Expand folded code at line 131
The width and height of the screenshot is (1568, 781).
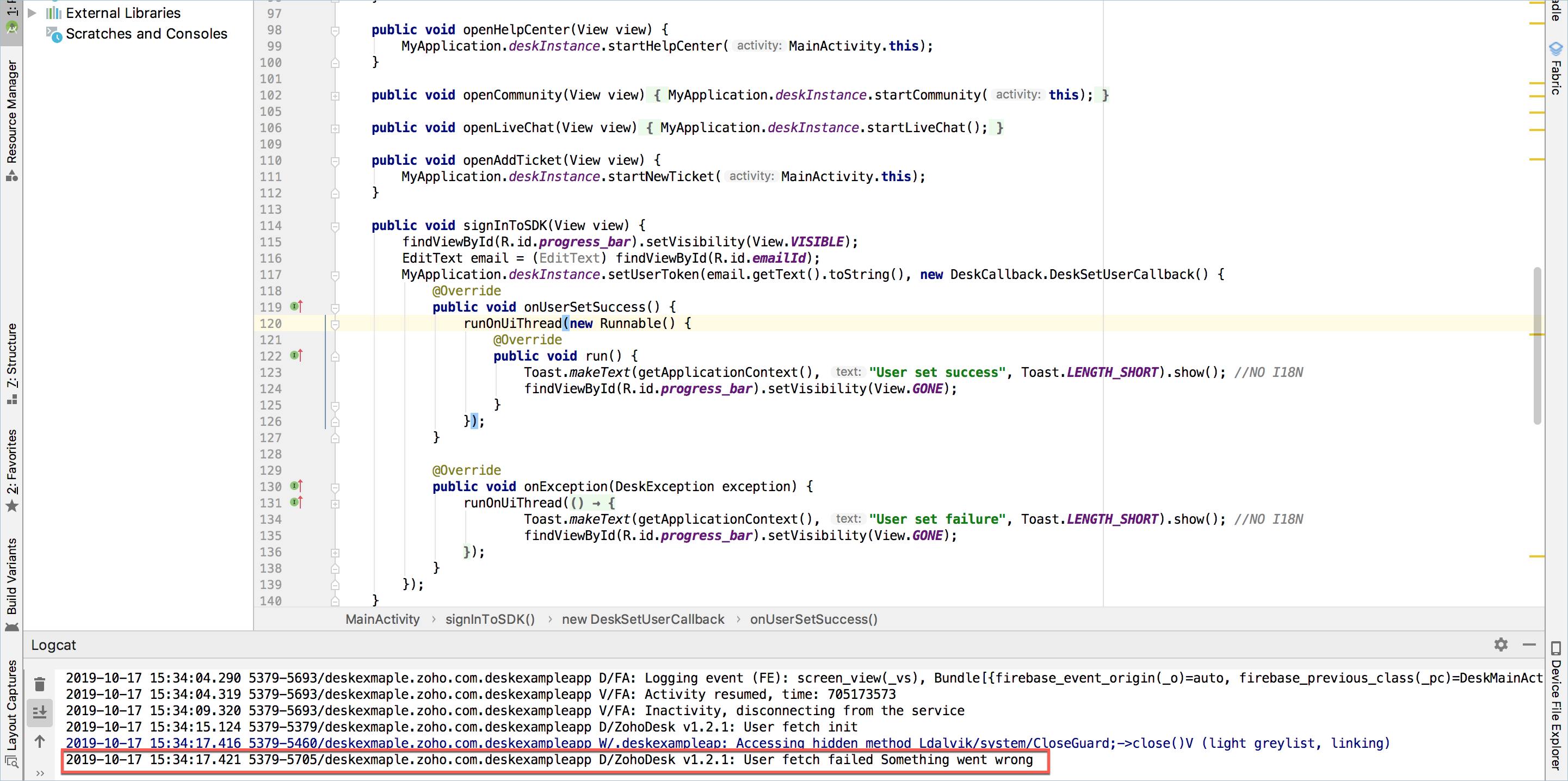click(x=335, y=504)
